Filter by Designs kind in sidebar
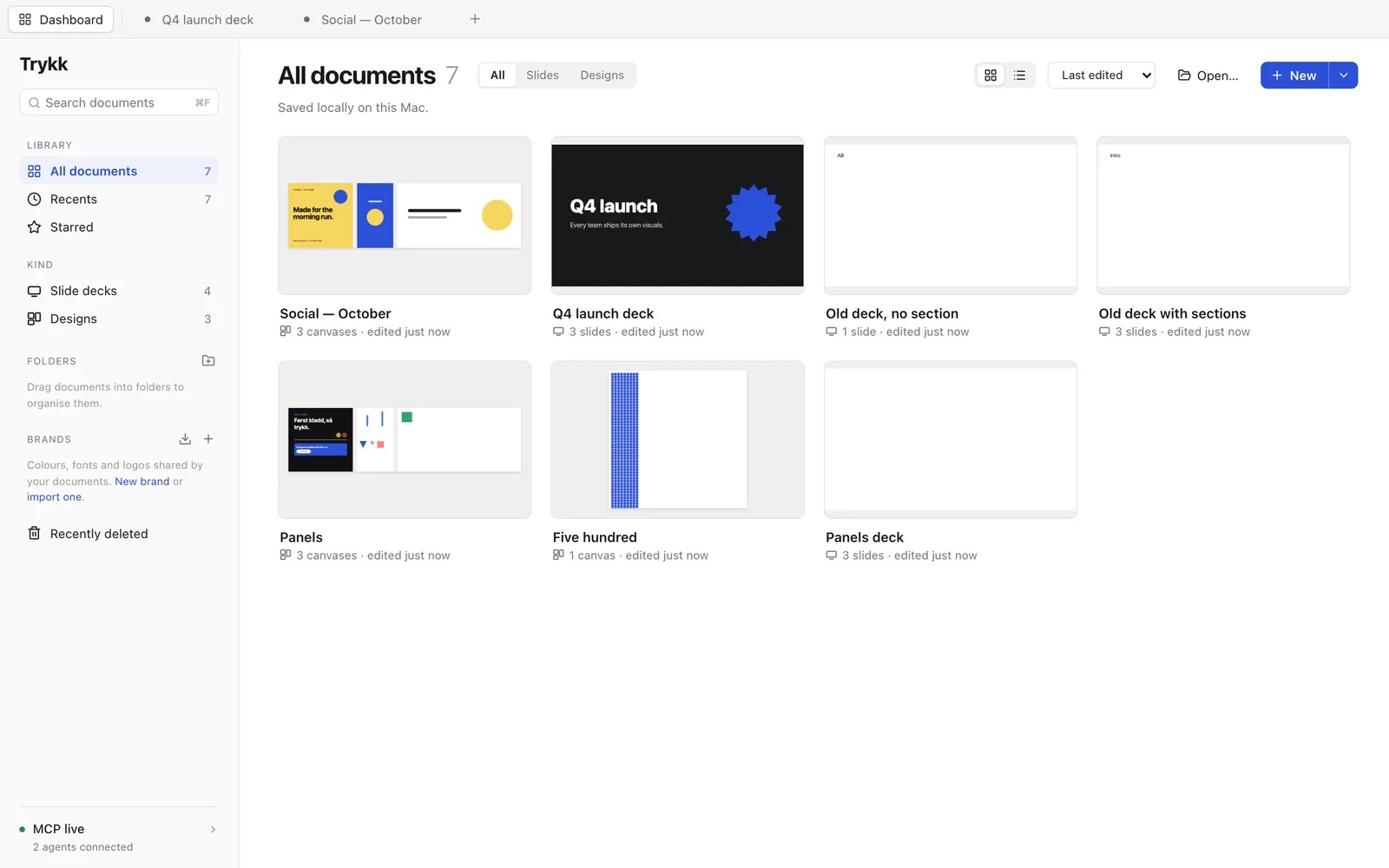 coord(119,319)
